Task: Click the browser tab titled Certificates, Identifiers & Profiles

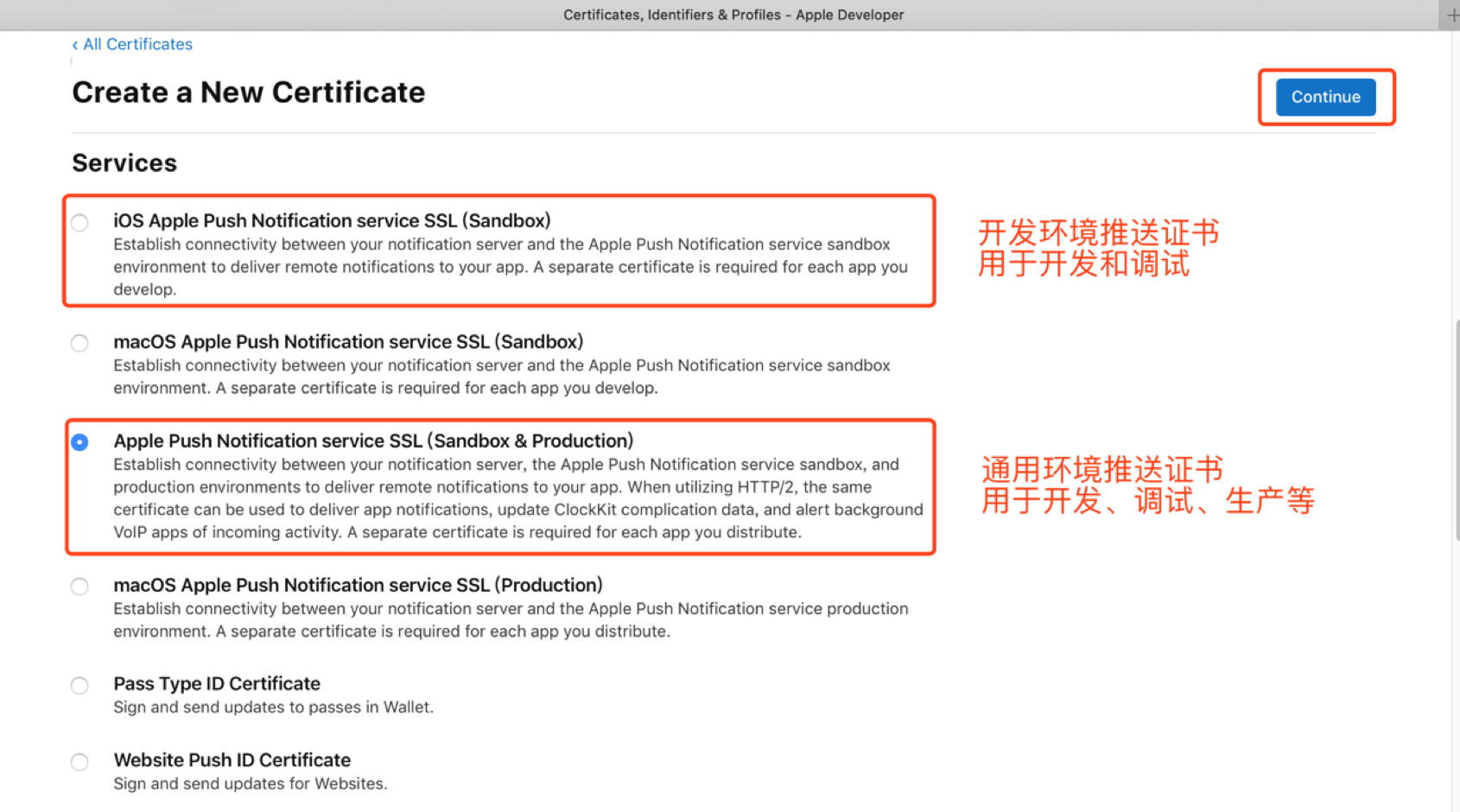Action: [x=733, y=15]
